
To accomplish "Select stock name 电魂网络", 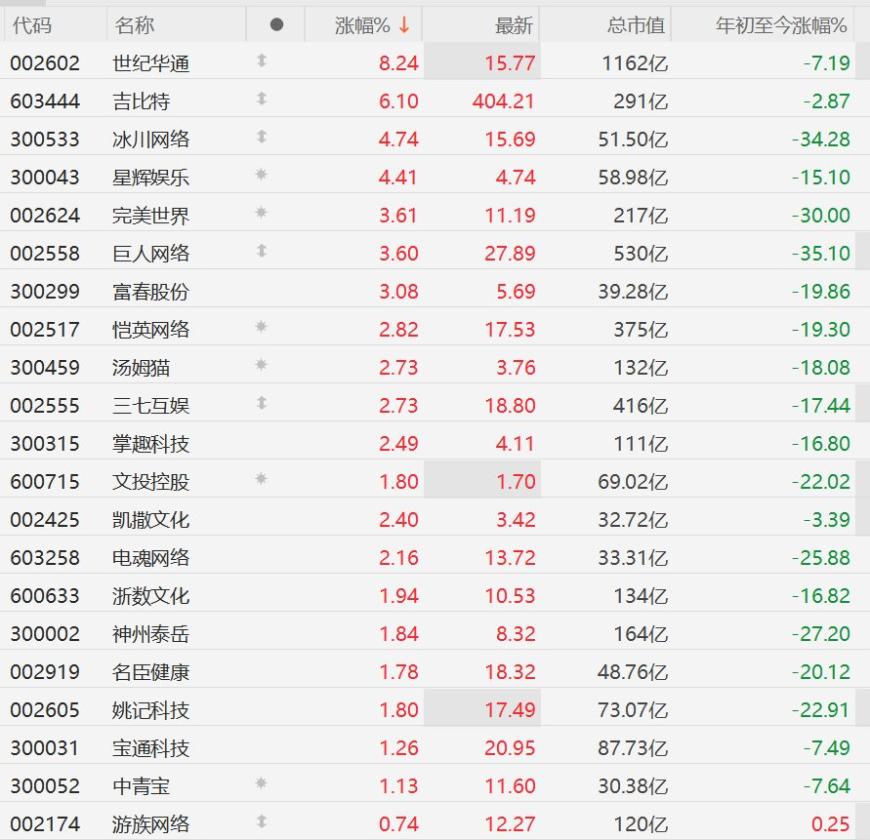I will point(151,558).
